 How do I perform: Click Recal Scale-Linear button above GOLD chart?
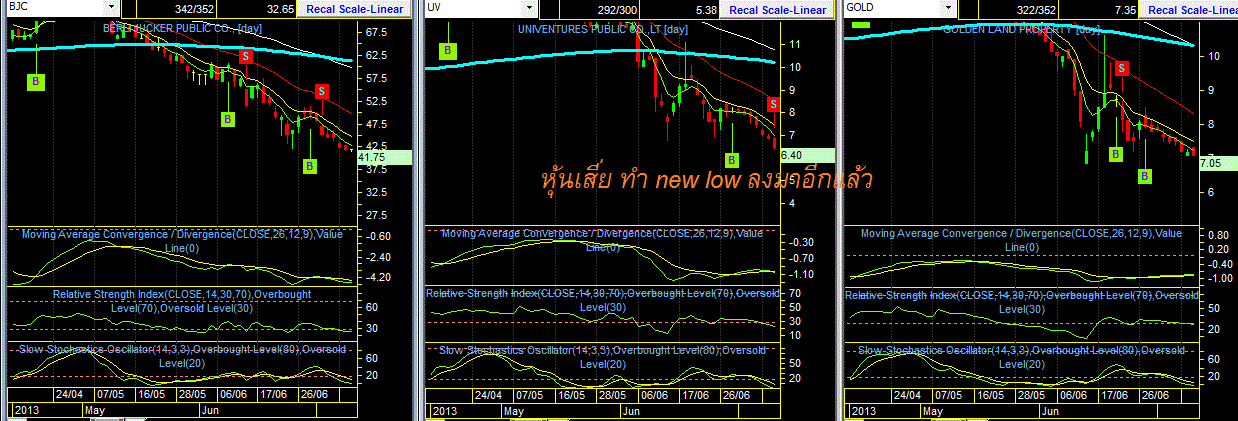(x=1188, y=9)
